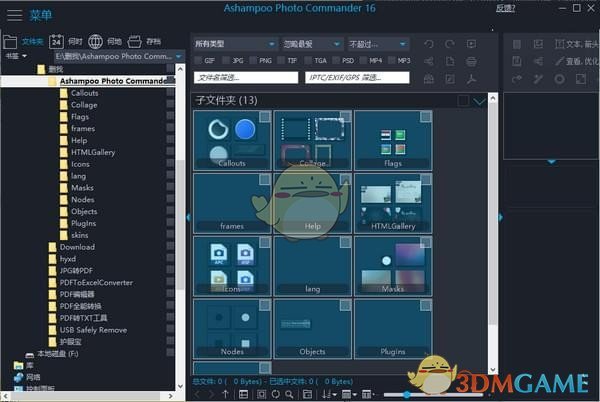Click the window layout icon in bottom bar

307,394
